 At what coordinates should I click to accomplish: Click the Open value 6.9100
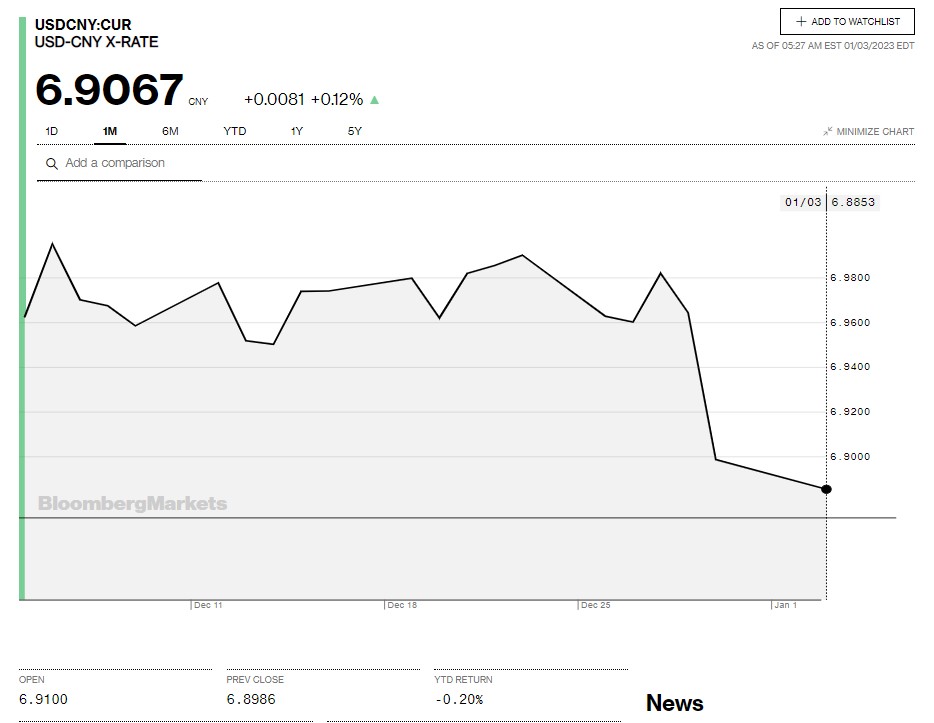44,699
